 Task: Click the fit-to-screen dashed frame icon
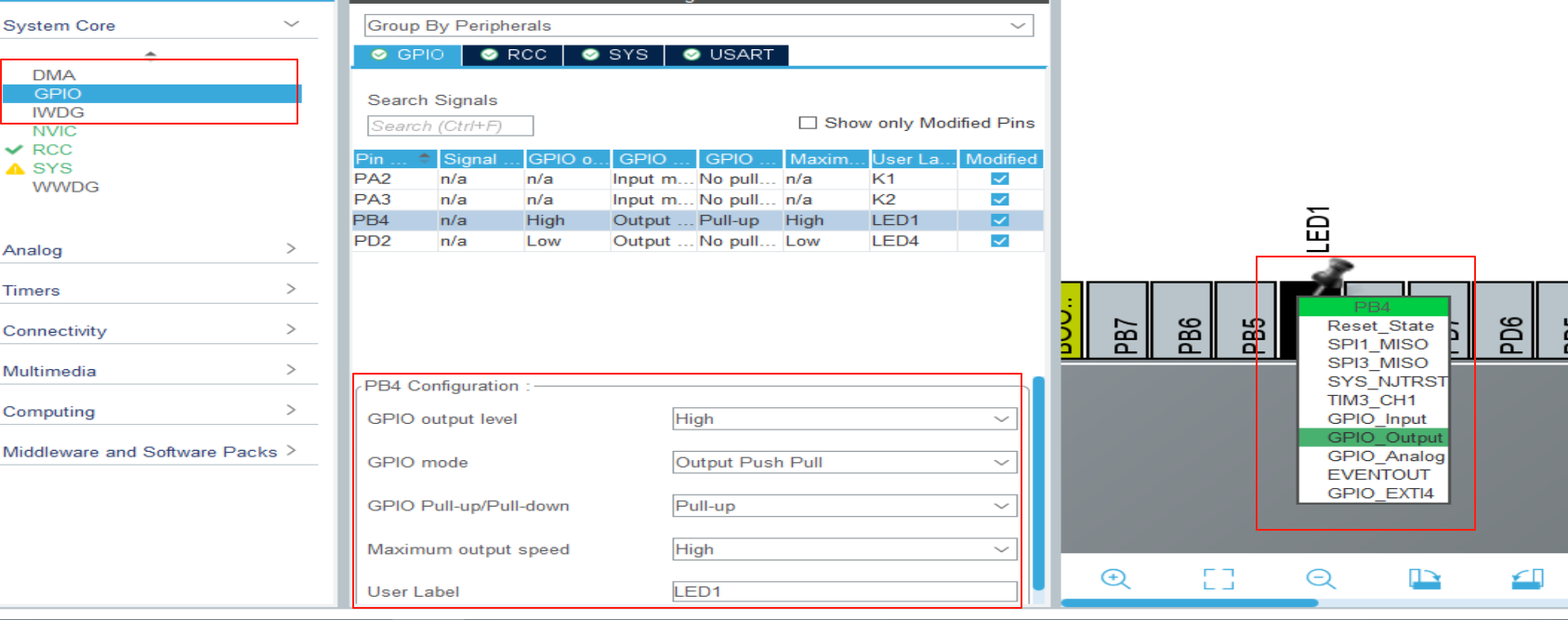tap(1218, 579)
